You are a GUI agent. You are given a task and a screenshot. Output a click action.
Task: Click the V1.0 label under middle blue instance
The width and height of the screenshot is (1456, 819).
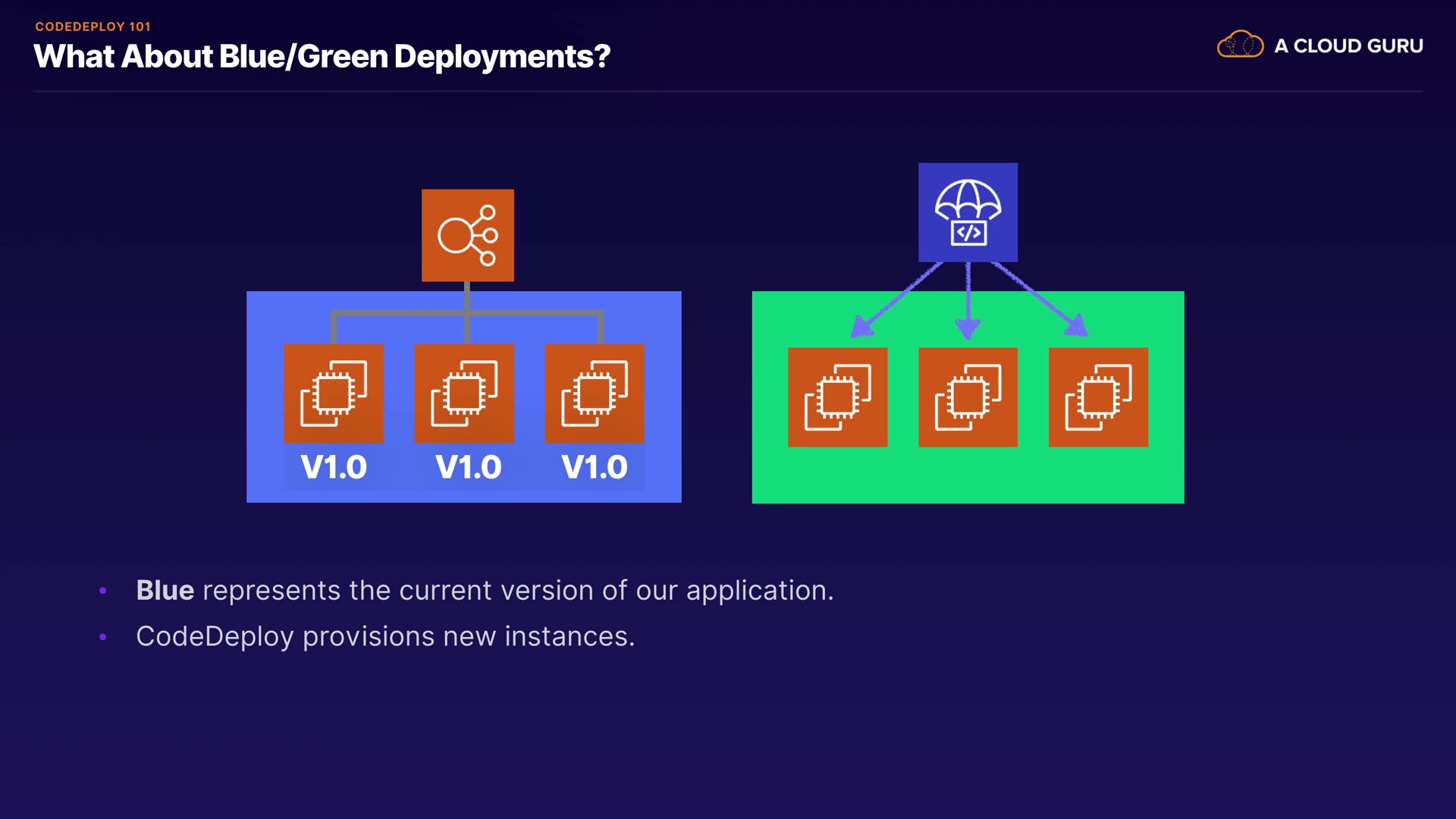point(468,467)
